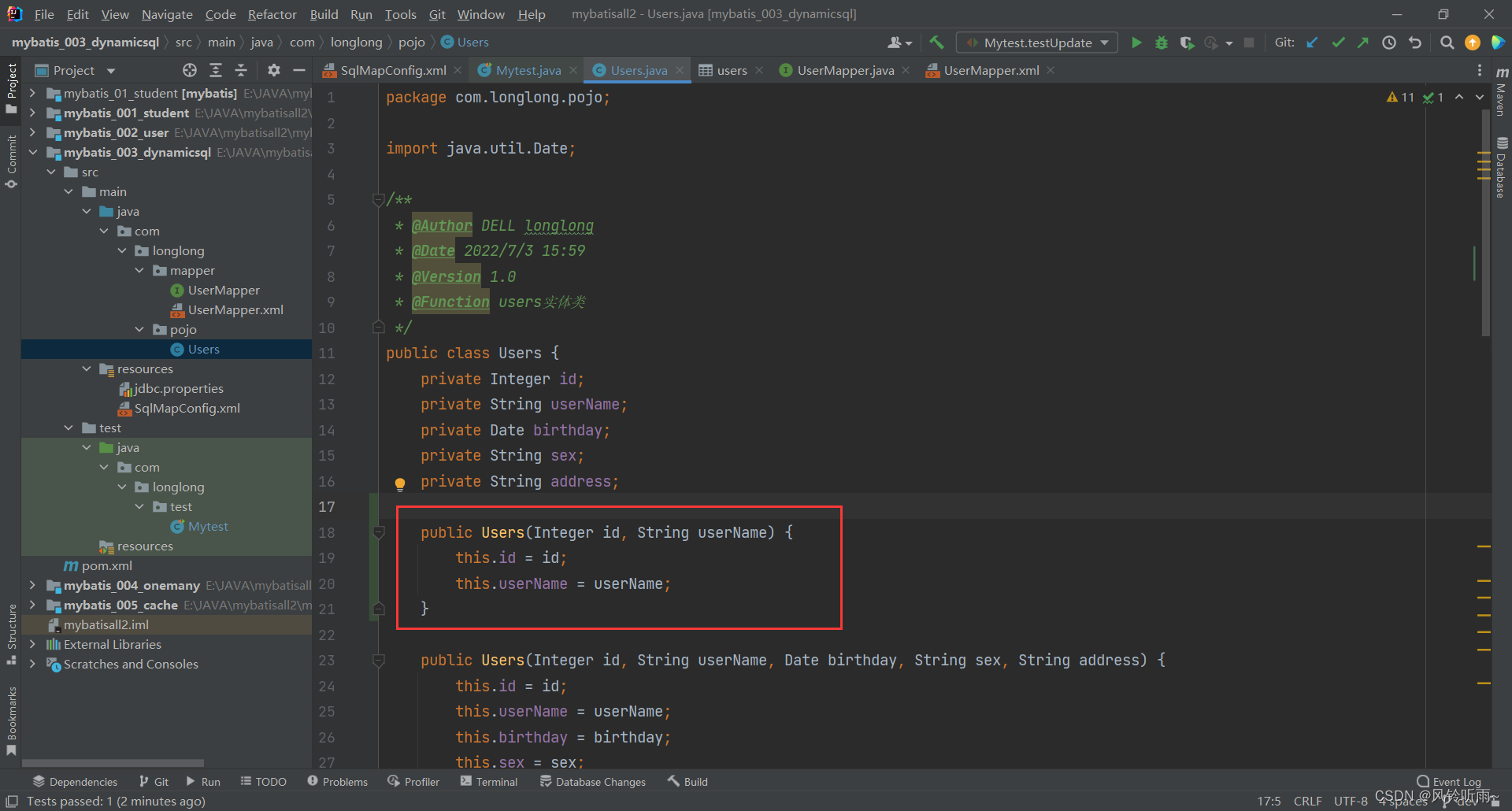Go to next highlighted error arrow
Viewport: 1512px width, 811px height.
pos(1480,97)
